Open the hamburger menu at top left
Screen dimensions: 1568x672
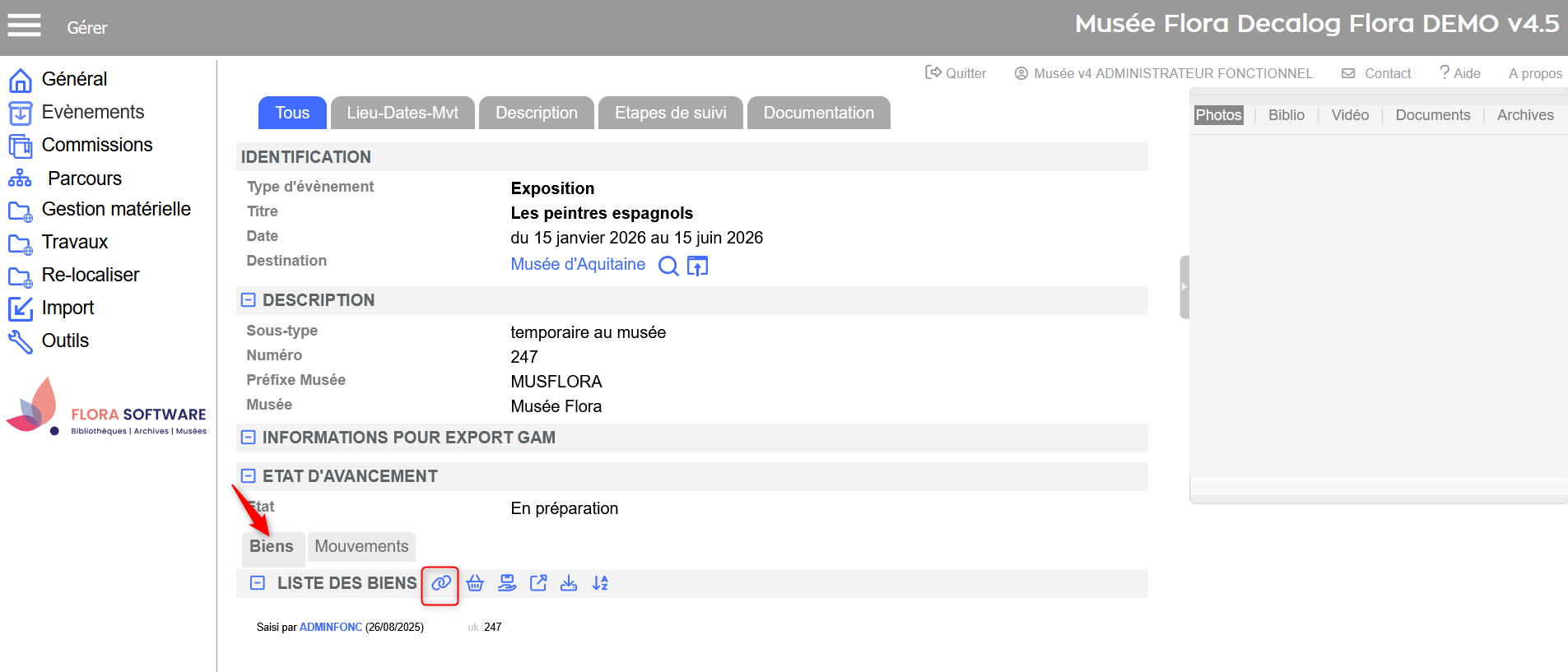tap(24, 26)
